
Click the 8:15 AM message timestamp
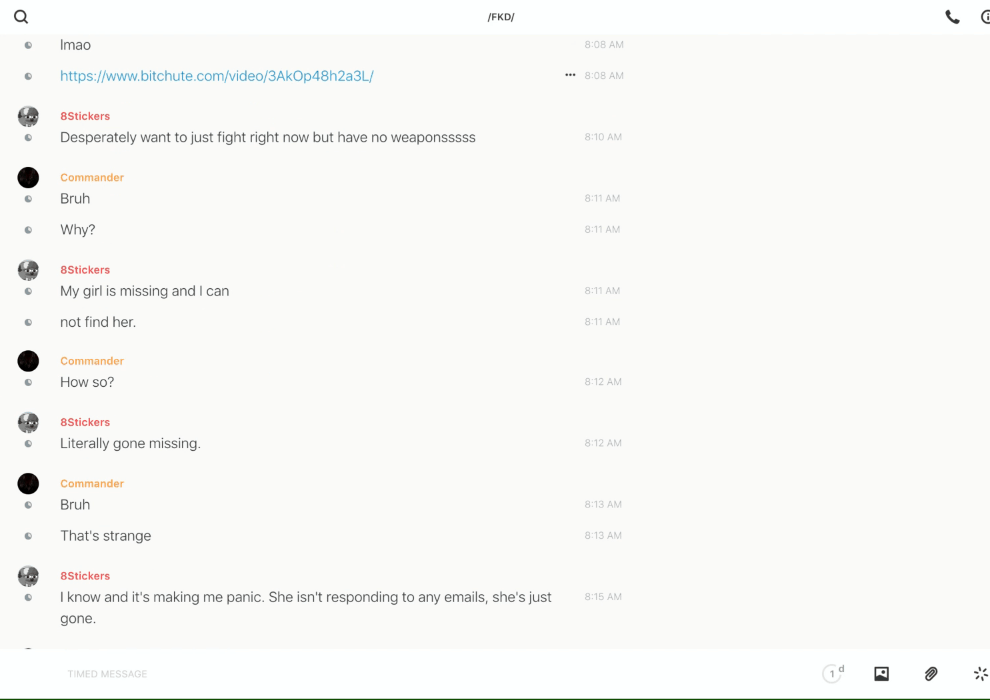pos(603,597)
